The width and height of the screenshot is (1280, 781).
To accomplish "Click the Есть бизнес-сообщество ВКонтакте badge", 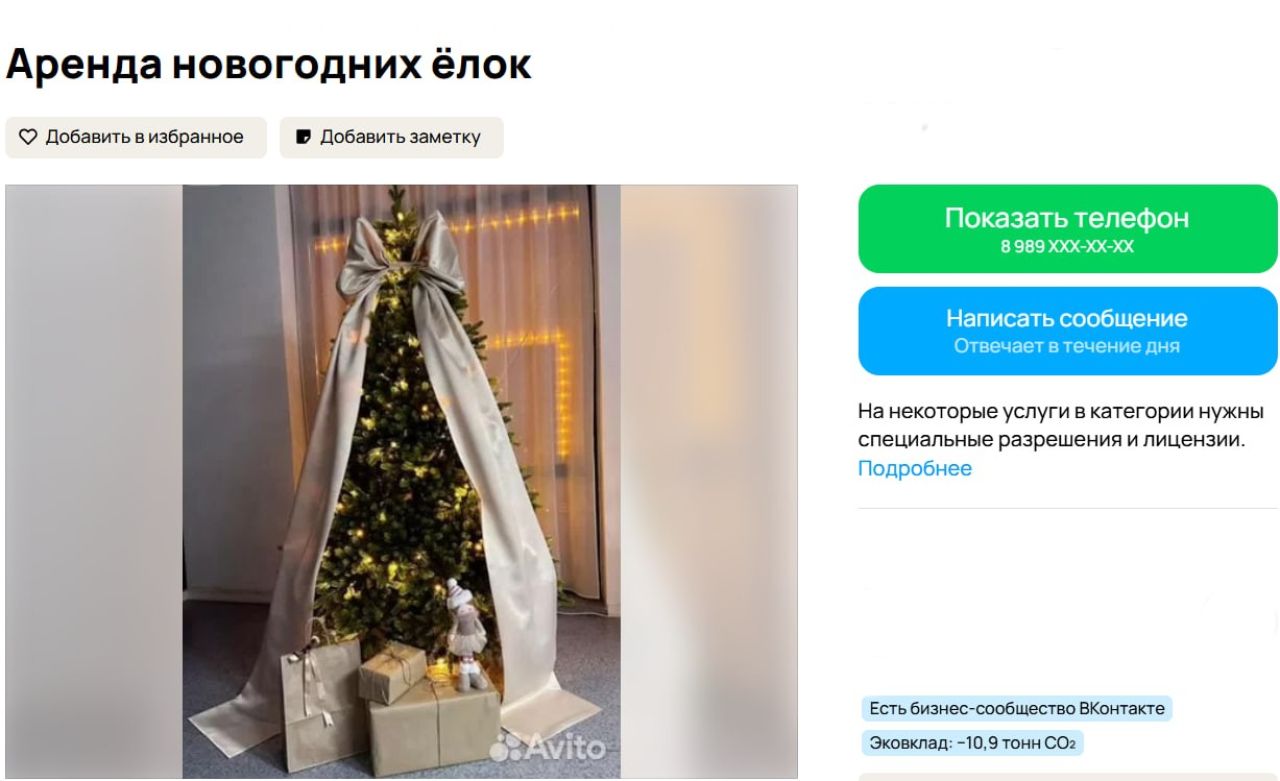I will click(1017, 709).
